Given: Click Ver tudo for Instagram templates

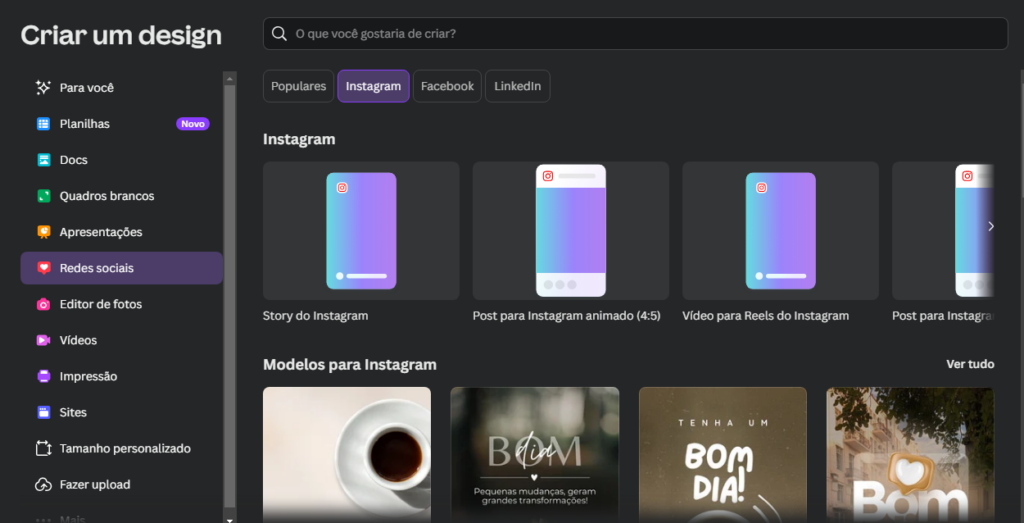Looking at the screenshot, I should [970, 364].
